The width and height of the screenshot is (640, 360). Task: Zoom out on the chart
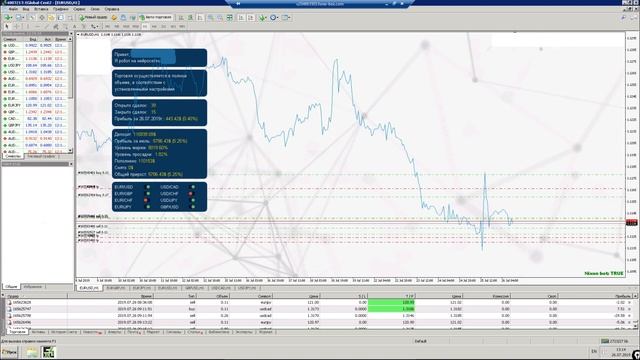pos(220,18)
